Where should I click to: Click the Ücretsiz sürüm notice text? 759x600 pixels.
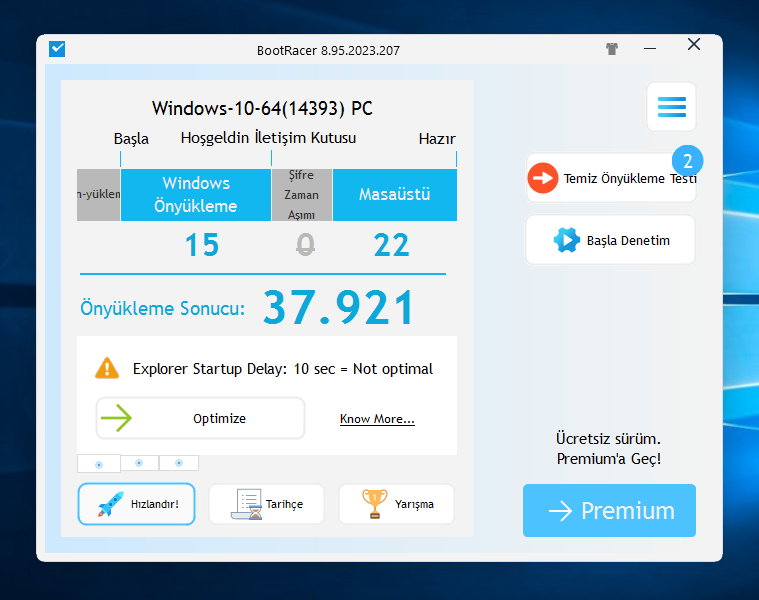point(609,449)
